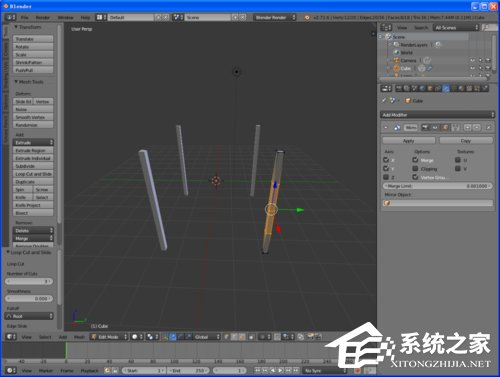Open the Window menu
Image resolution: width=500 pixels, height=377 pixels.
(x=66, y=17)
